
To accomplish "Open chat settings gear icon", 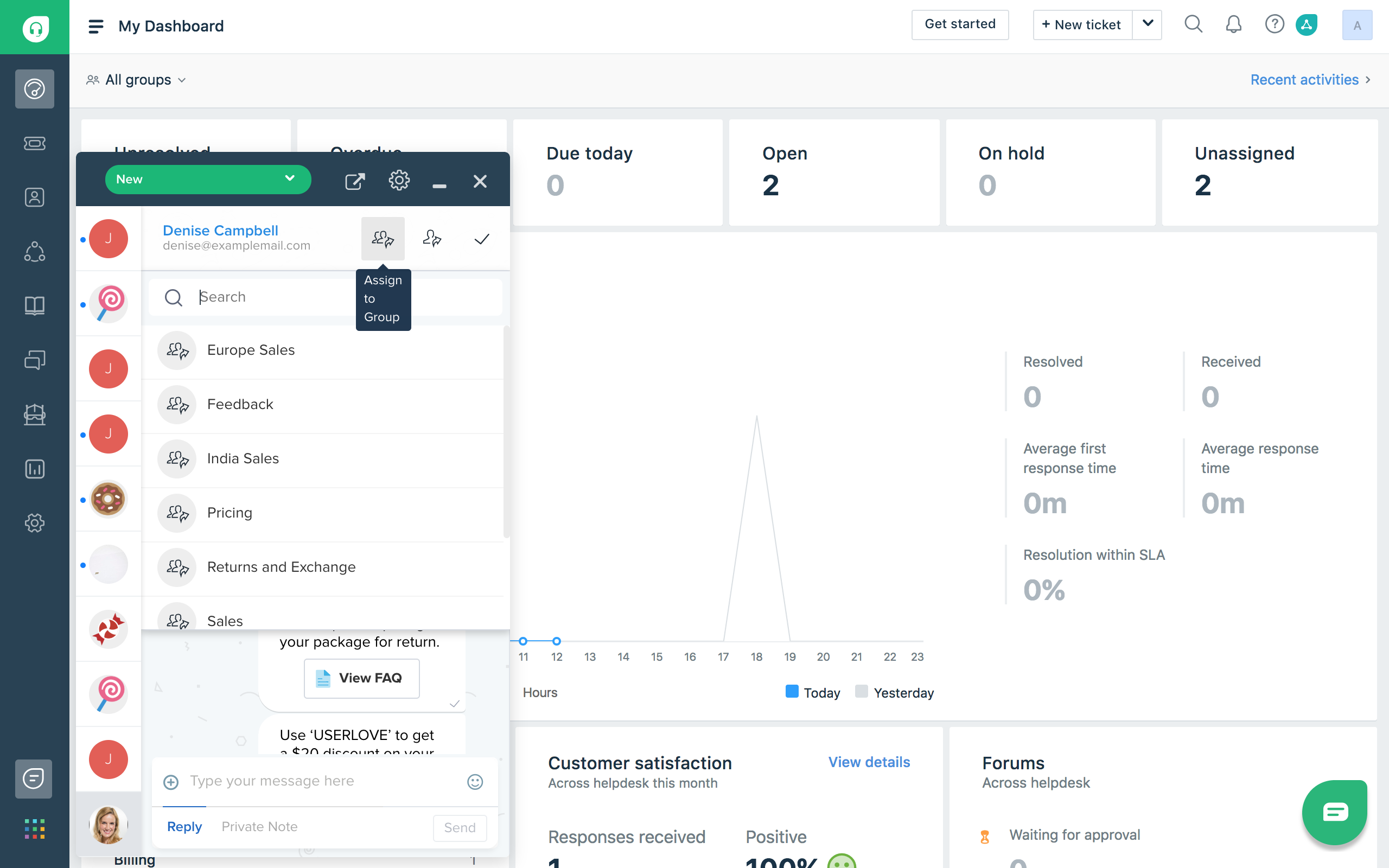I will point(399,181).
